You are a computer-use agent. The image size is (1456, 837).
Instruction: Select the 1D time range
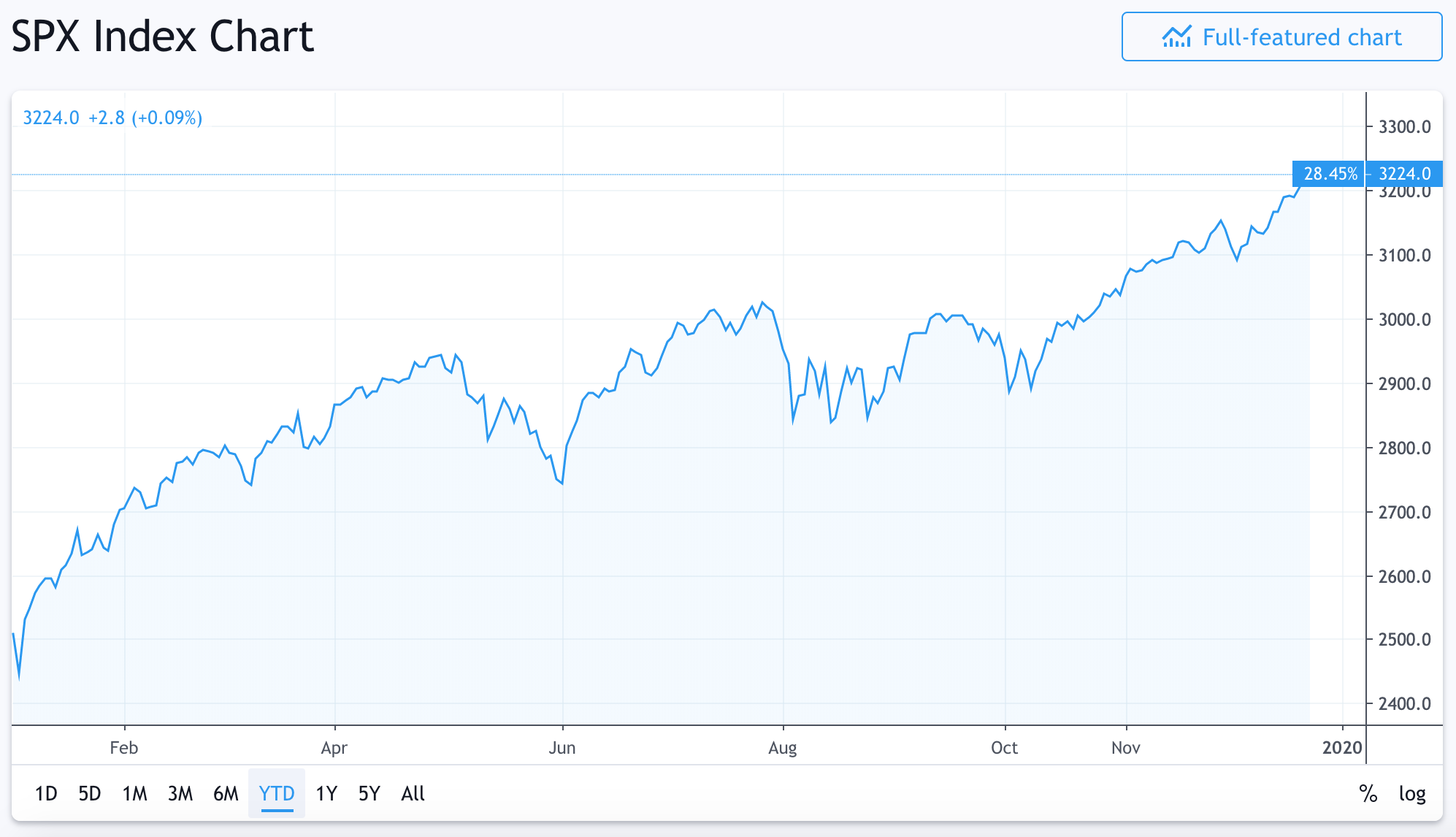[46, 793]
